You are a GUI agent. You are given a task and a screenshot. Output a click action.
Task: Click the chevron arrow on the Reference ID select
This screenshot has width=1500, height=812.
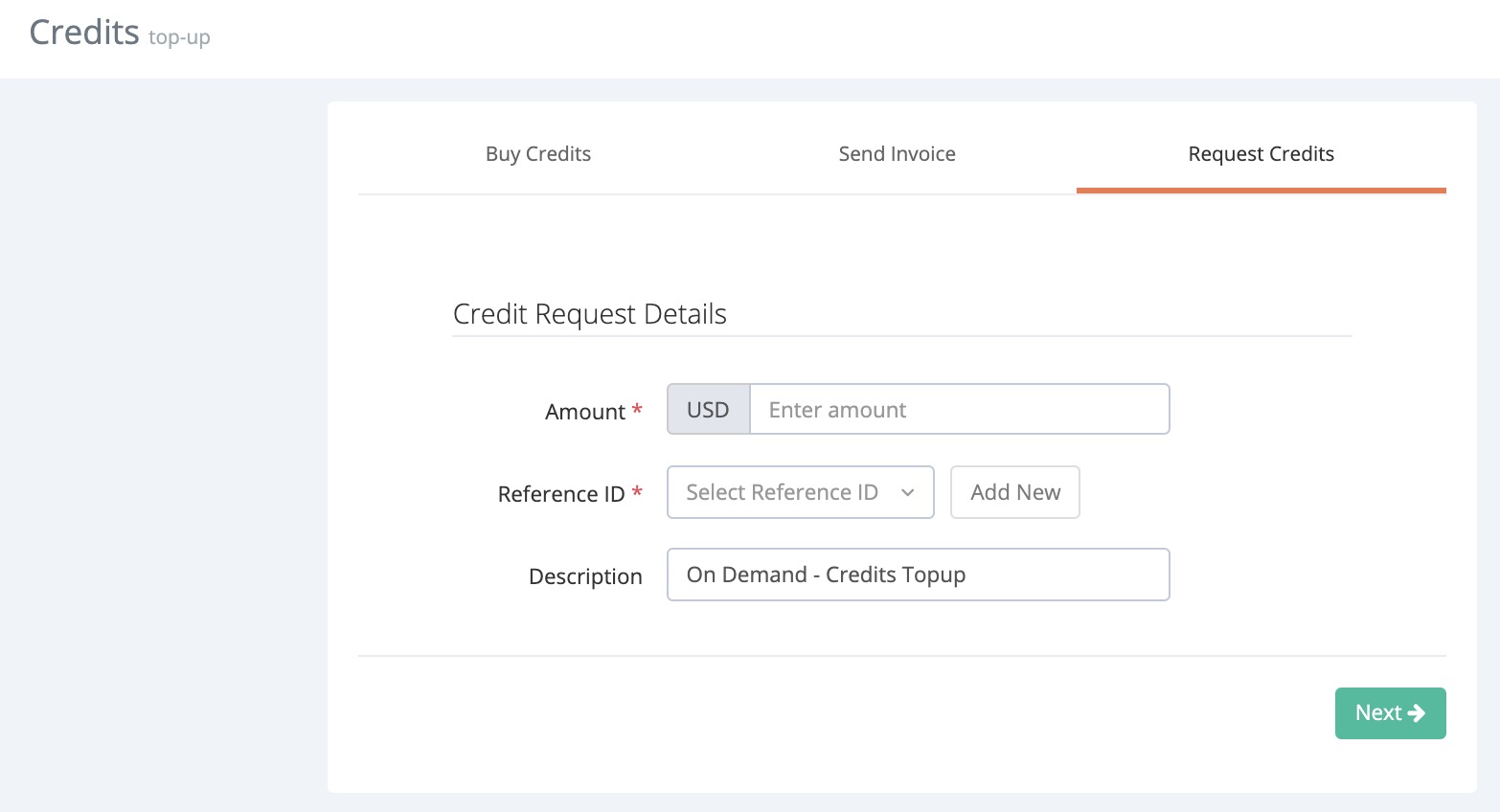click(907, 492)
